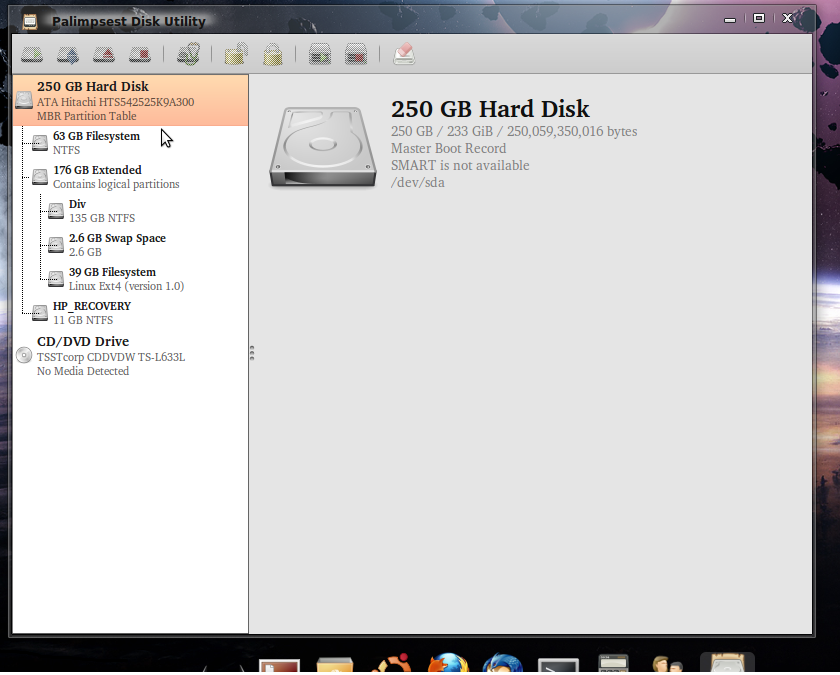This screenshot has width=840, height=675.
Task: Click the stop drive icon with red square
Action: tap(140, 55)
